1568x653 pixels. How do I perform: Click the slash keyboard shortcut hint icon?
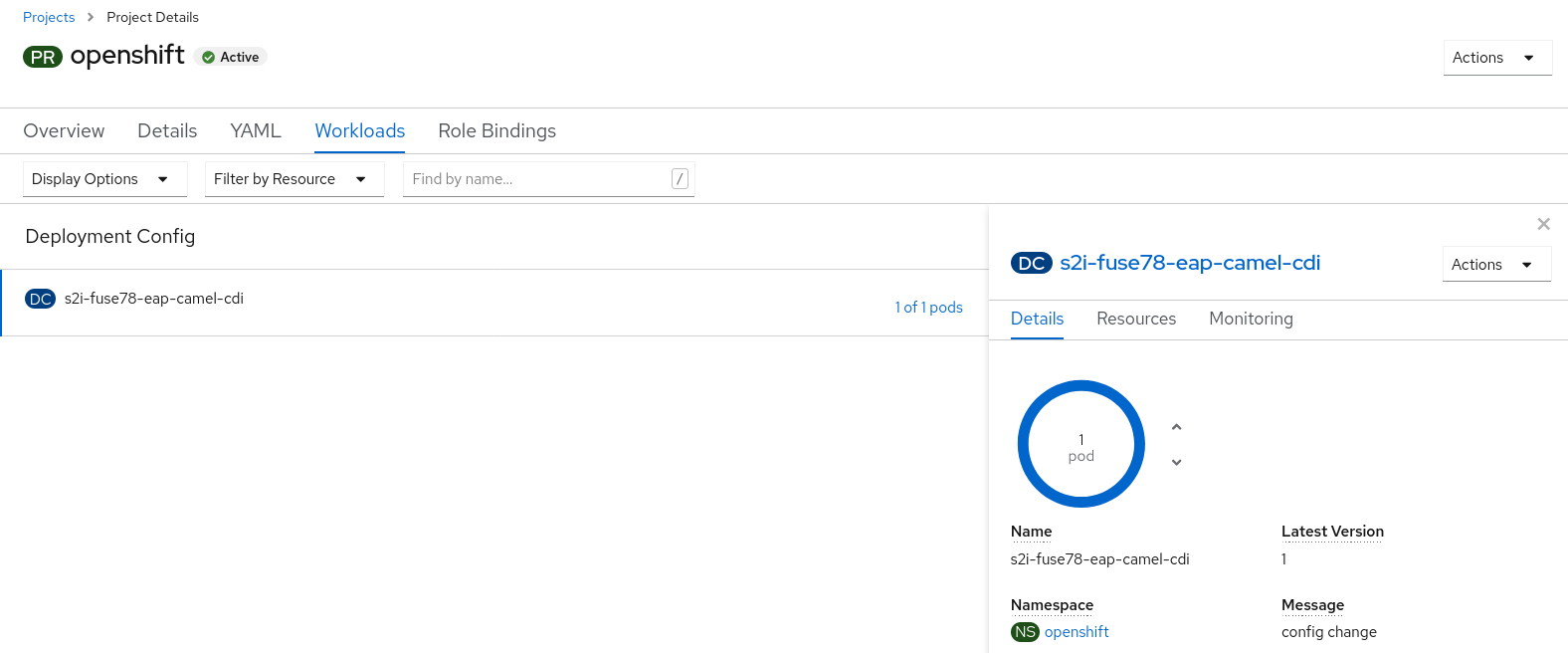680,179
